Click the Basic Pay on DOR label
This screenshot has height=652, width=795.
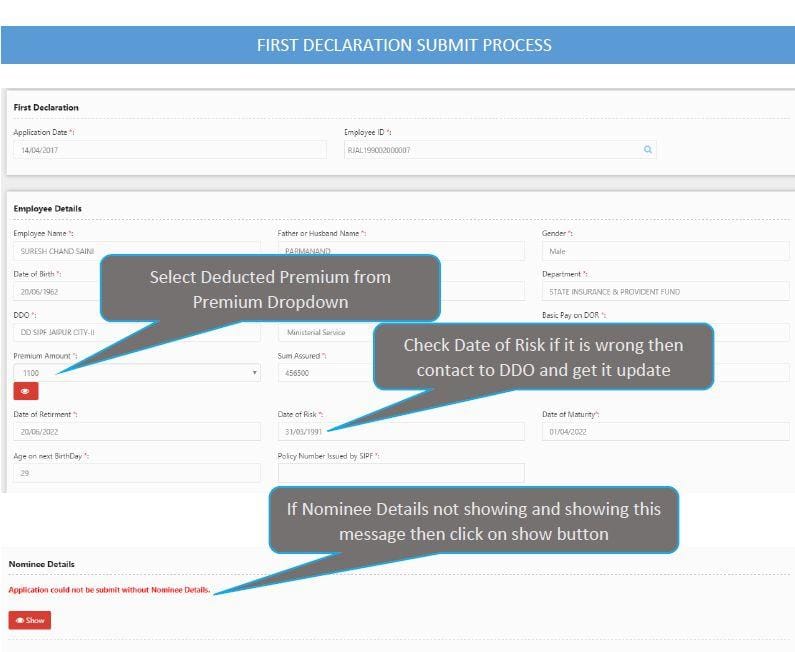pyautogui.click(x=574, y=315)
